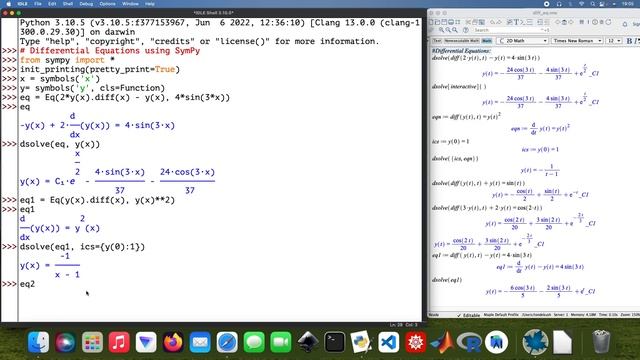Click the 'Ln: 28 Col: 3' status in IDLE
This screenshot has height=360, width=640.
[x=403, y=325]
